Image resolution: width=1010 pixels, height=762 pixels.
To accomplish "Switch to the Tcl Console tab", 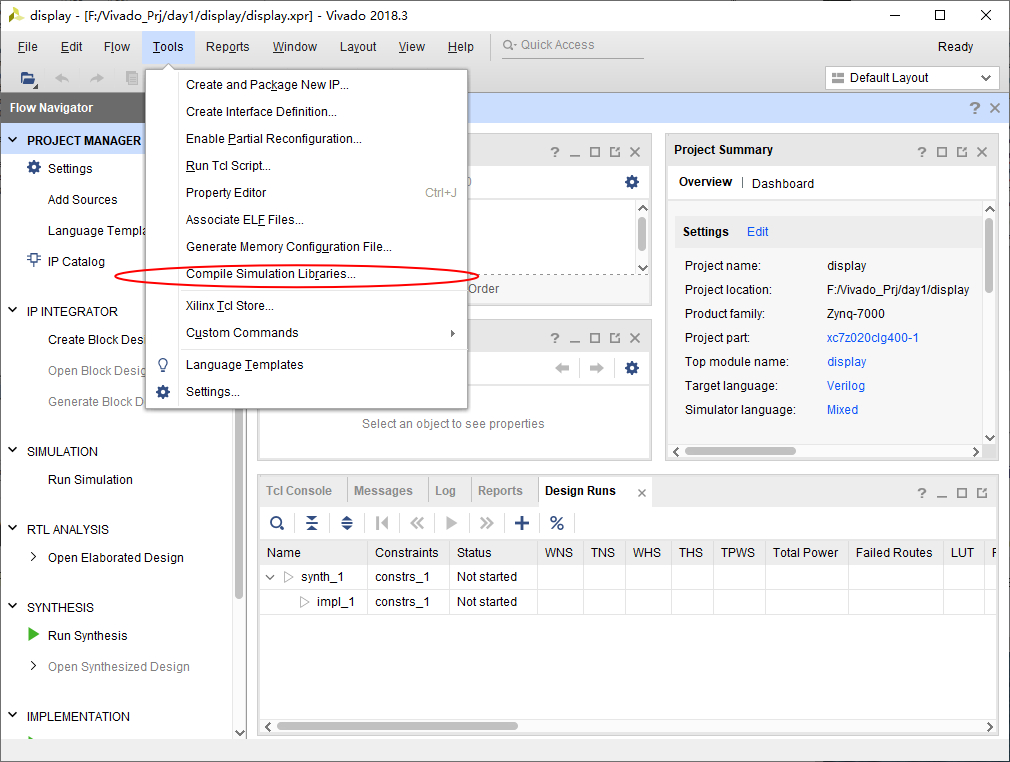I will (299, 491).
